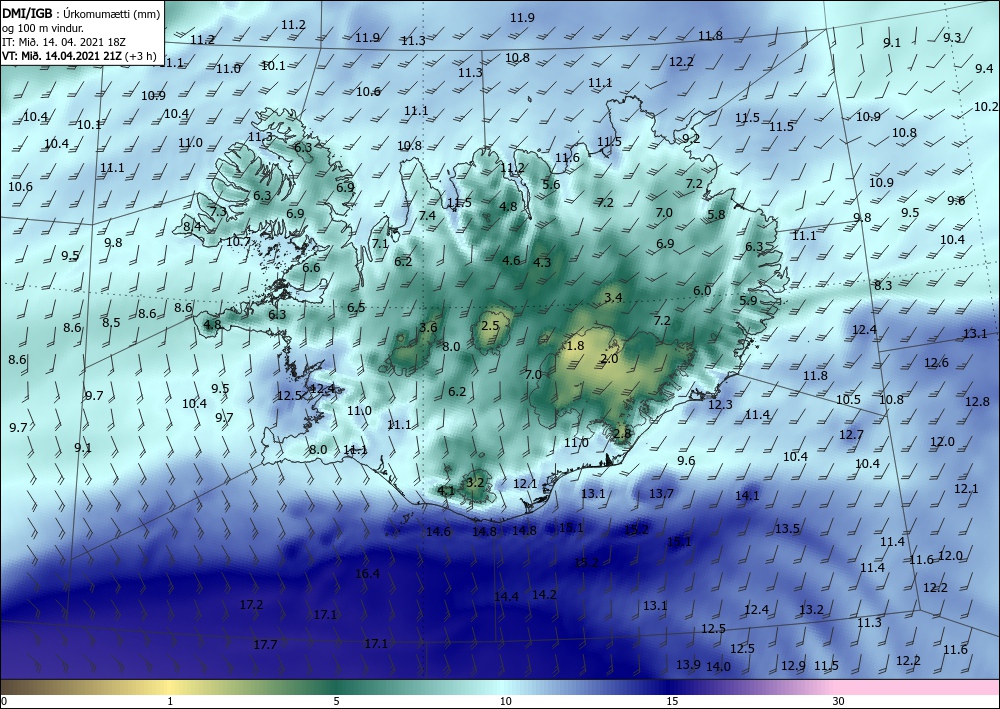Click the 4.3 value in north-central Iceland
Image resolution: width=1000 pixels, height=709 pixels.
click(x=542, y=263)
